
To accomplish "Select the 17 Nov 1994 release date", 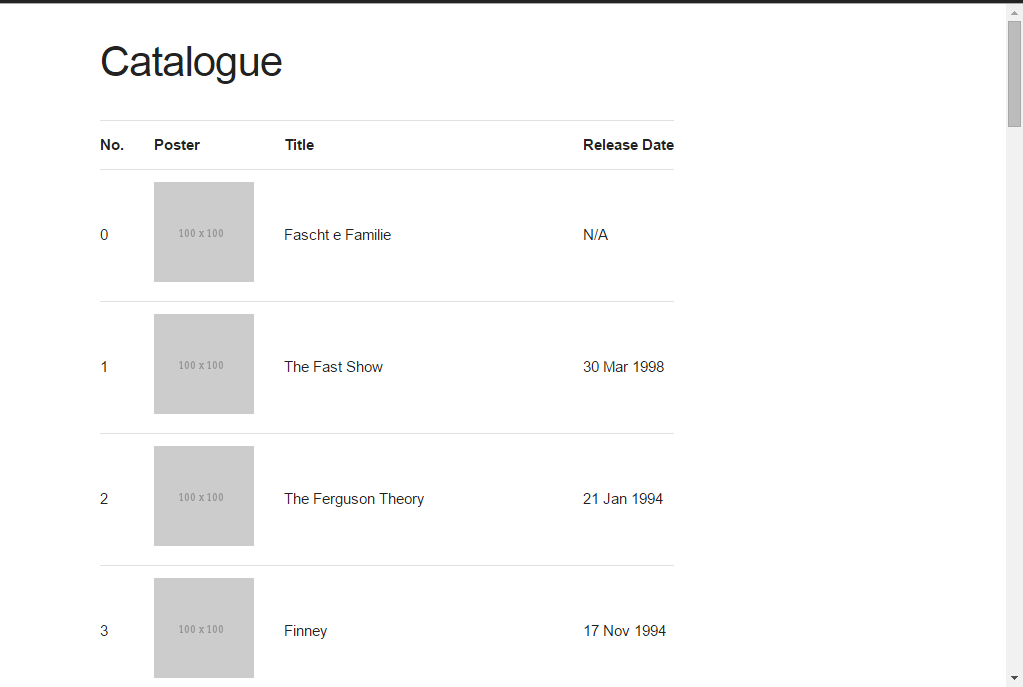I will (624, 631).
